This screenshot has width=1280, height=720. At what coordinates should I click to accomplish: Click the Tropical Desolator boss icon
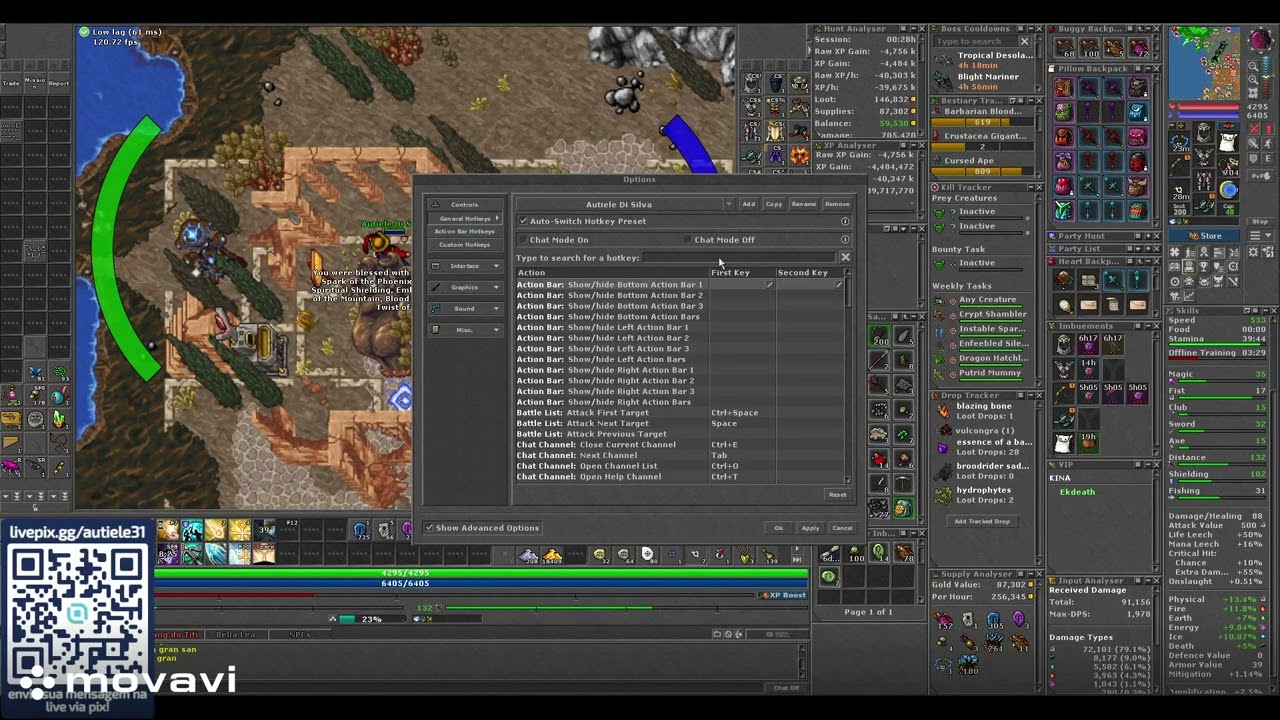point(943,60)
